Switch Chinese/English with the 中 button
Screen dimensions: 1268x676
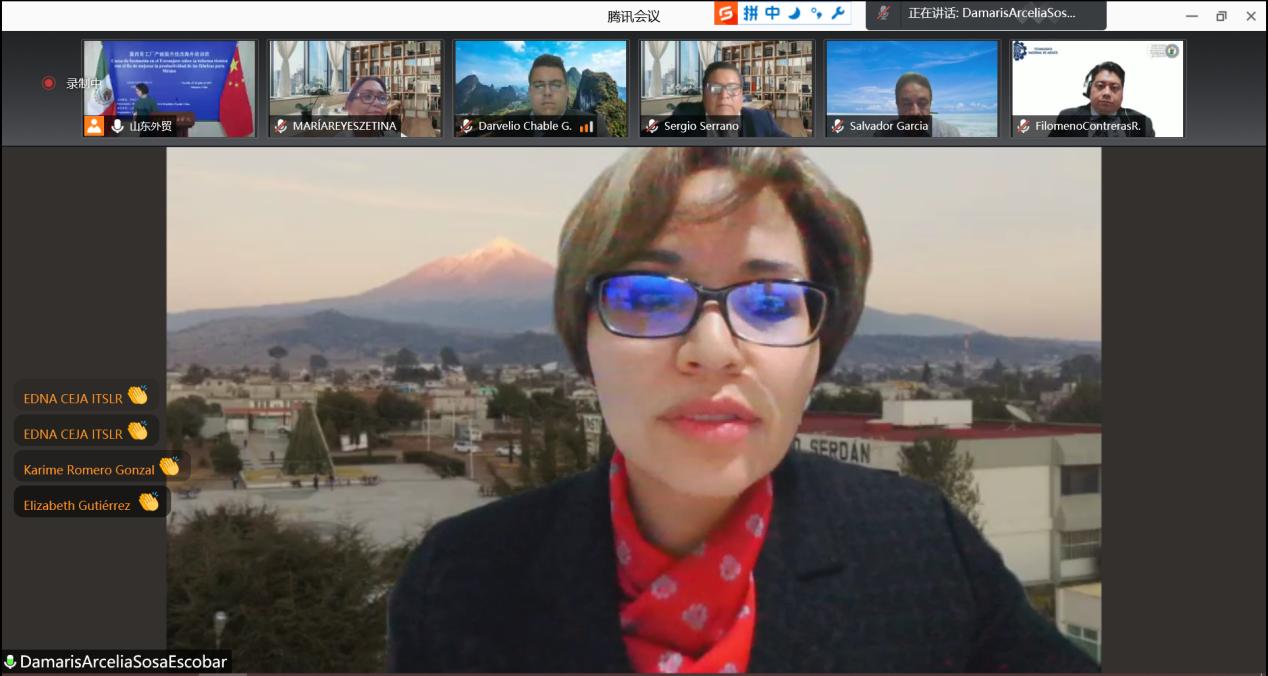[772, 13]
